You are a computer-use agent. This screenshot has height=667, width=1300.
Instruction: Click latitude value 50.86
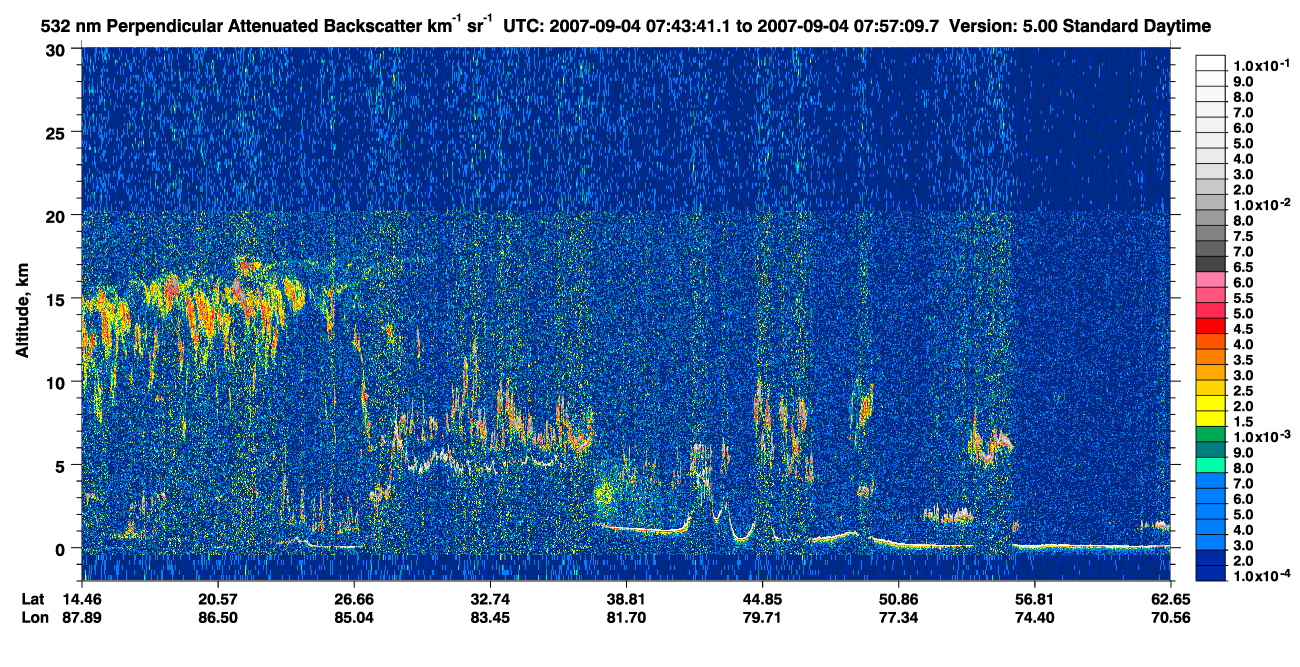pyautogui.click(x=898, y=599)
